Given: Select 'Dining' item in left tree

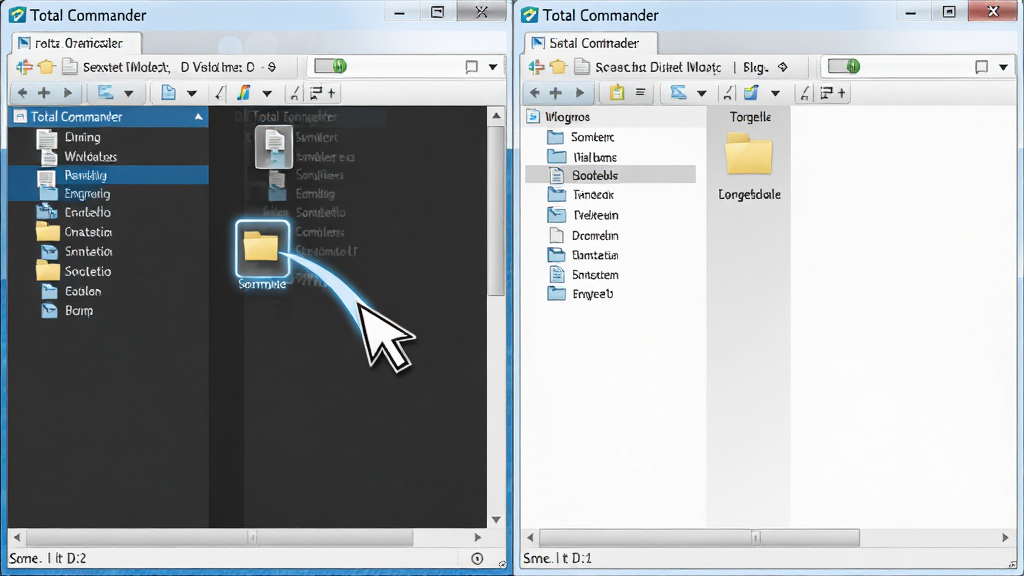Looking at the screenshot, I should [x=82, y=137].
